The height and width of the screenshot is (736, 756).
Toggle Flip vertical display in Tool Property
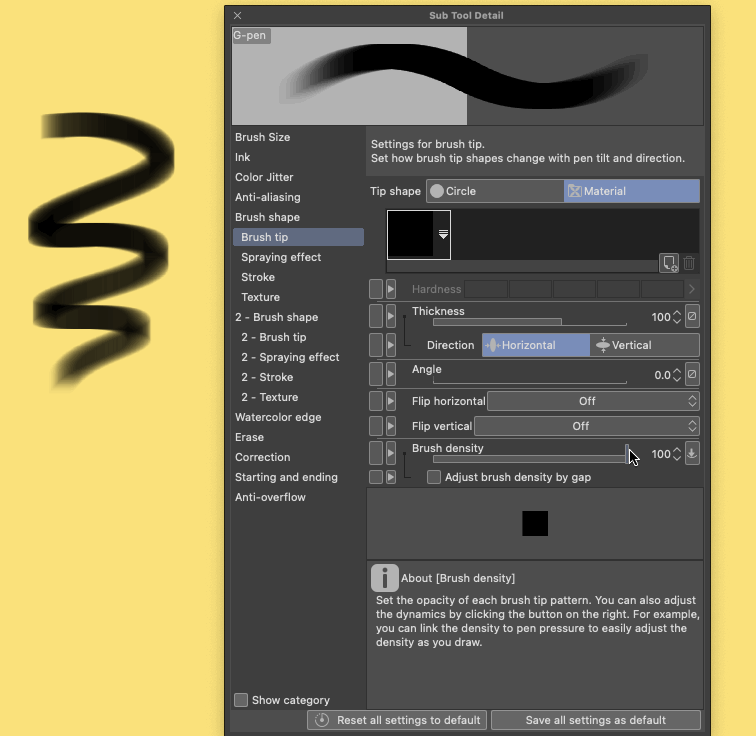click(x=376, y=426)
